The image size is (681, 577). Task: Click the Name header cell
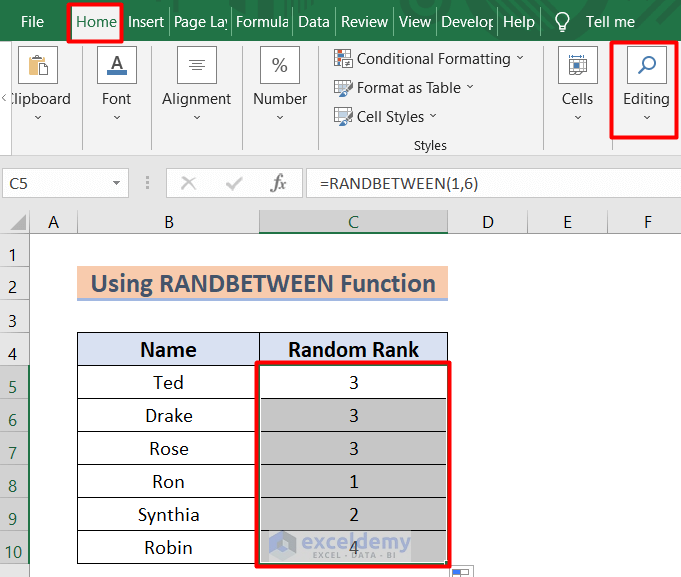169,349
